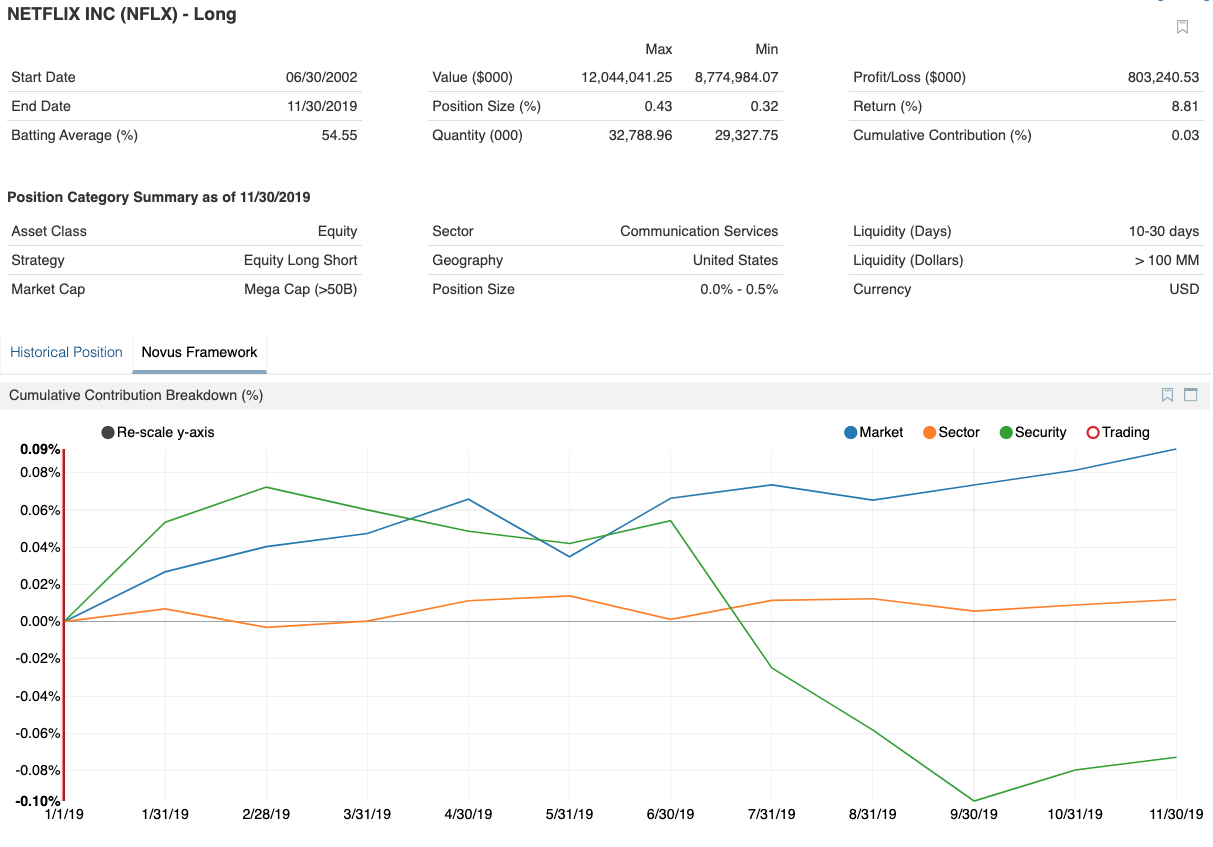Screen dimensions: 1213x847
Task: Click the Return (%) value 8.81
Action: pyautogui.click(x=1186, y=106)
